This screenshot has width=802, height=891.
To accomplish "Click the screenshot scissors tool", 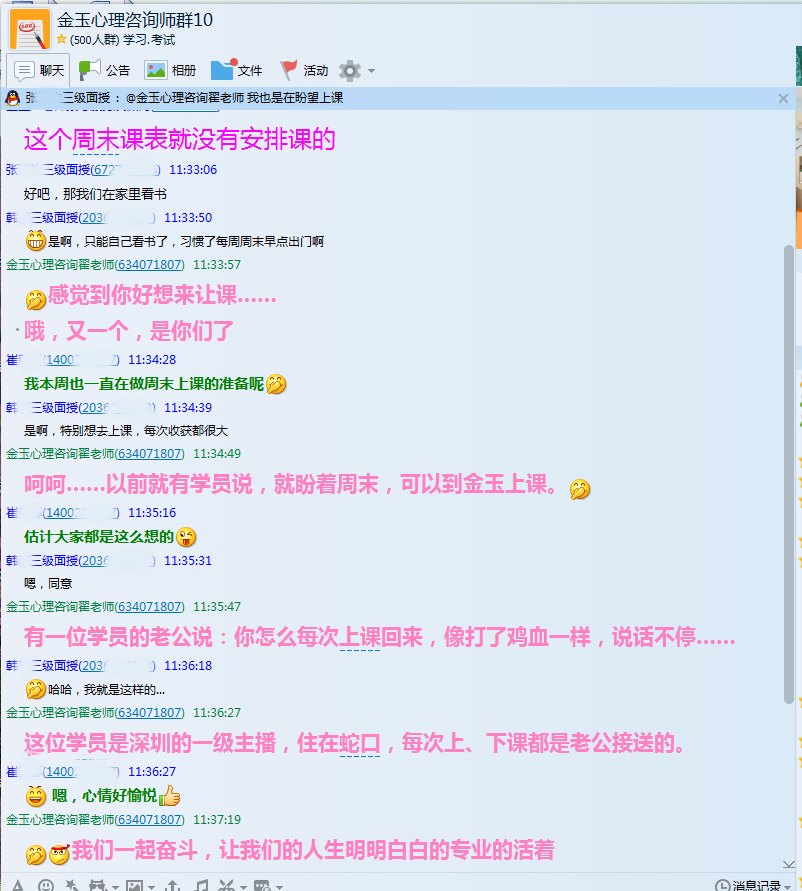I will pyautogui.click(x=227, y=886).
